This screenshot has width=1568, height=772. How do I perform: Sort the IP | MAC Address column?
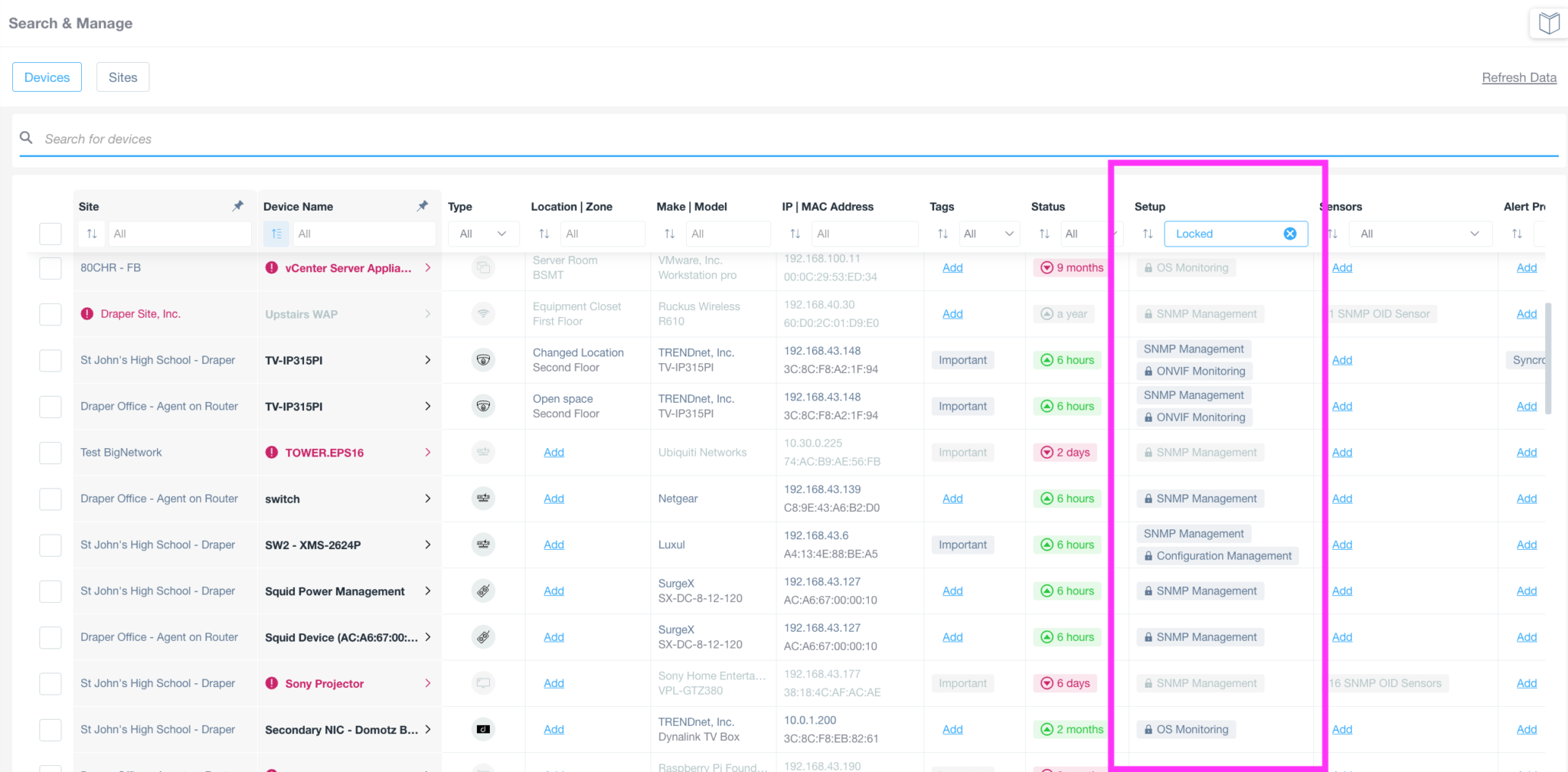coord(795,234)
